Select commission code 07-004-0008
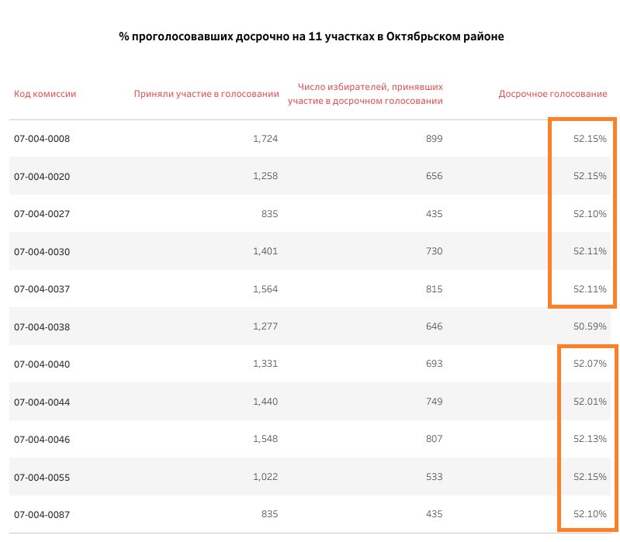620x542 pixels. (x=42, y=139)
